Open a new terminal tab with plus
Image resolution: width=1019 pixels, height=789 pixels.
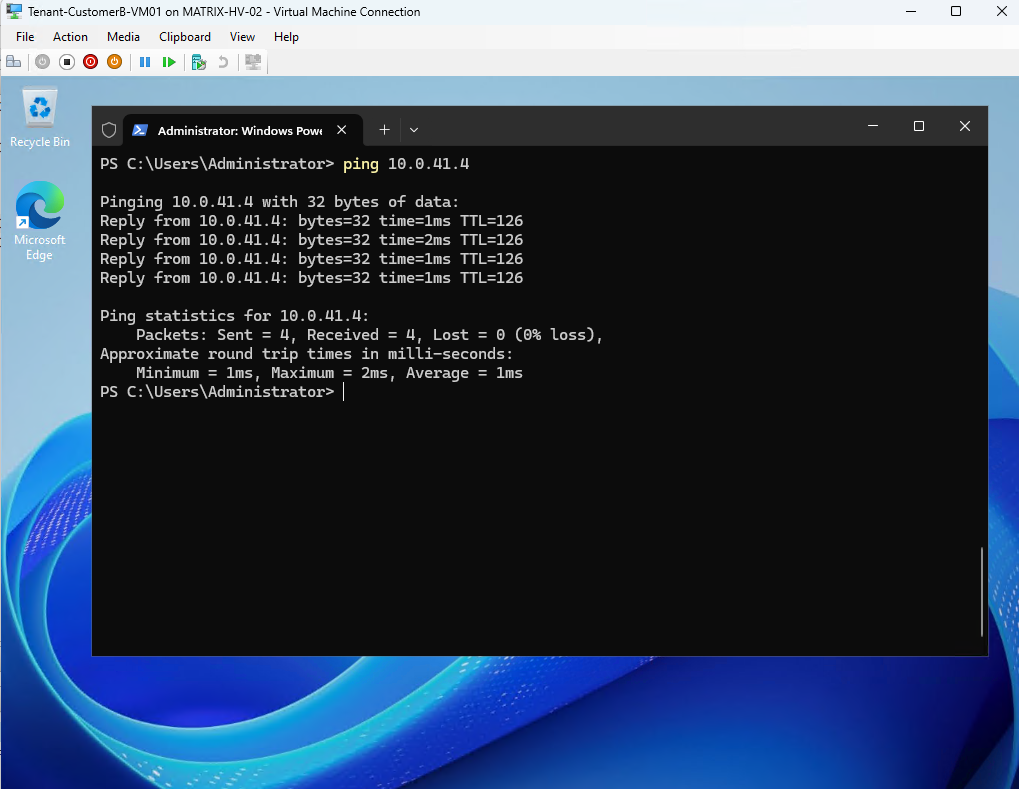click(x=385, y=130)
